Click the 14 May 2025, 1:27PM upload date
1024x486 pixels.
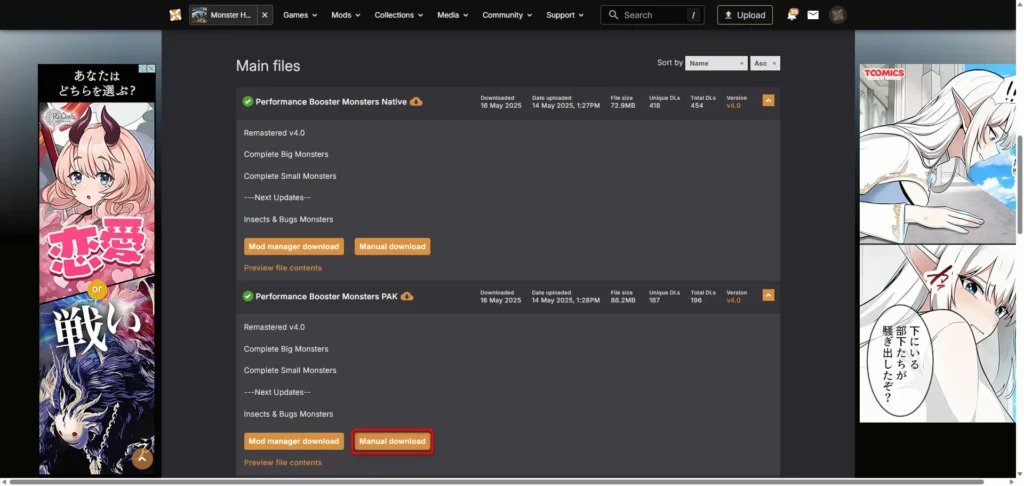(566, 105)
